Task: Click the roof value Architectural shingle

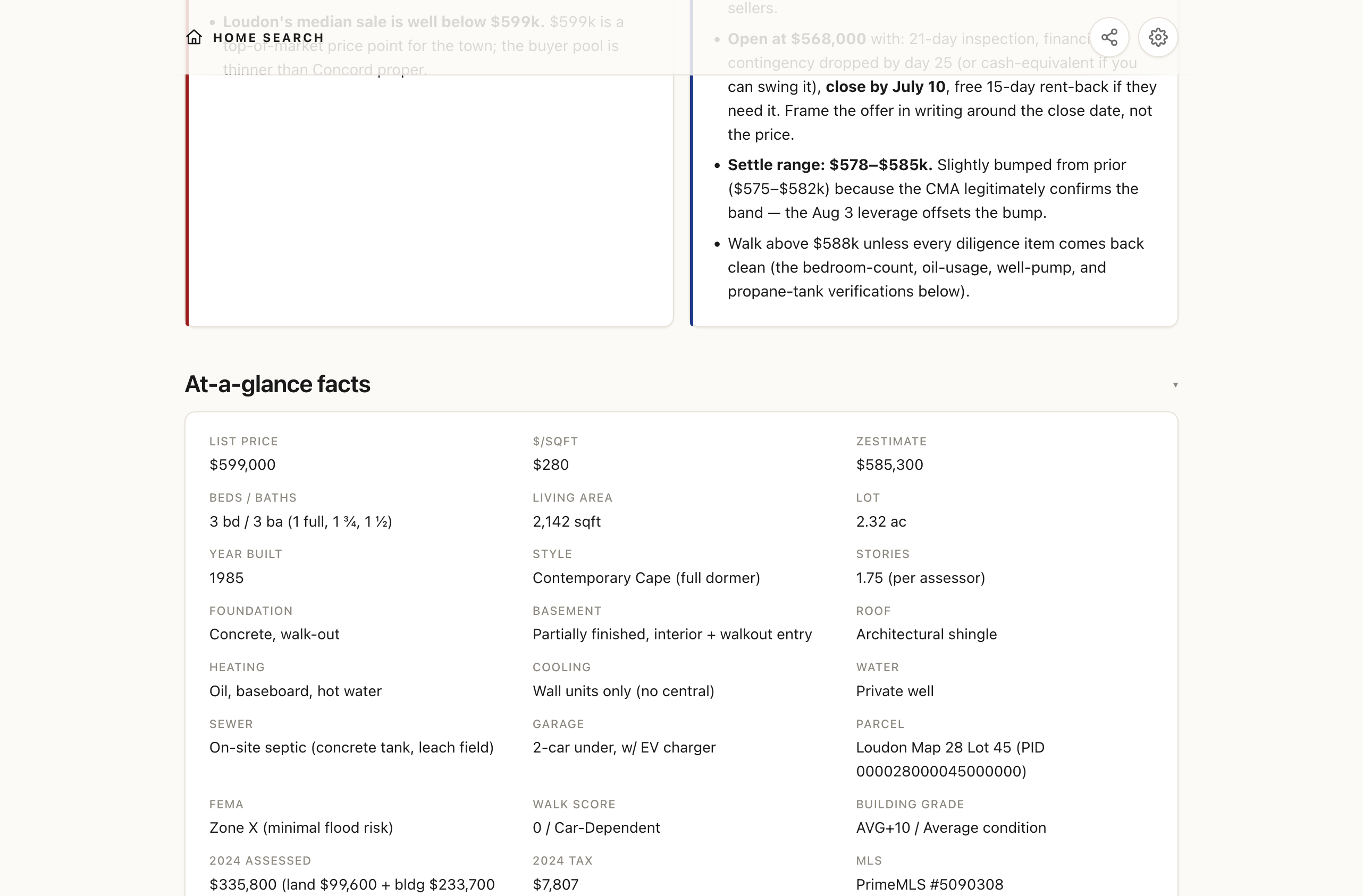Action: click(x=926, y=634)
